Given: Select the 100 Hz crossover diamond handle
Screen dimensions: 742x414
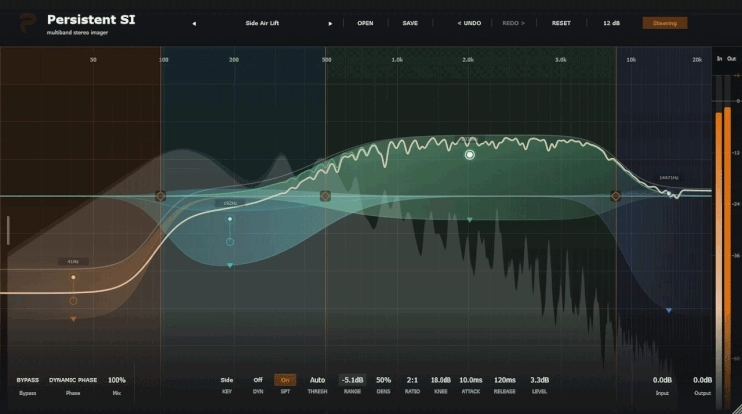Looking at the screenshot, I should [160, 196].
